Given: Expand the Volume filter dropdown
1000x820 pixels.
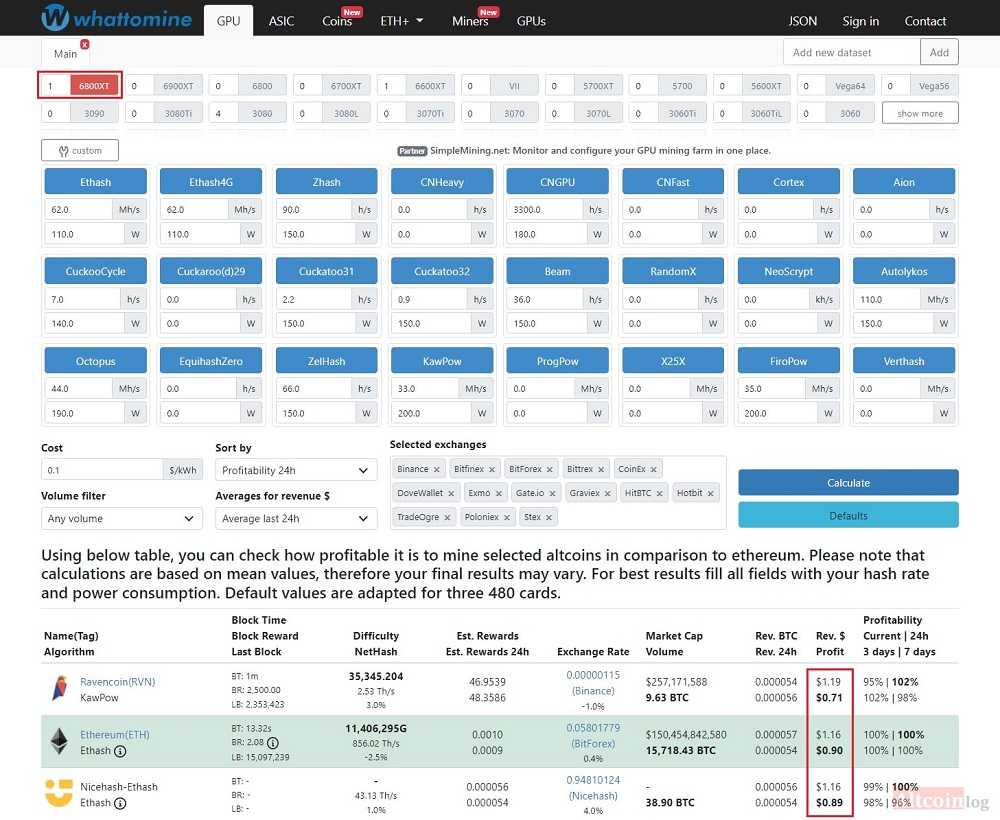Looking at the screenshot, I should point(121,519).
